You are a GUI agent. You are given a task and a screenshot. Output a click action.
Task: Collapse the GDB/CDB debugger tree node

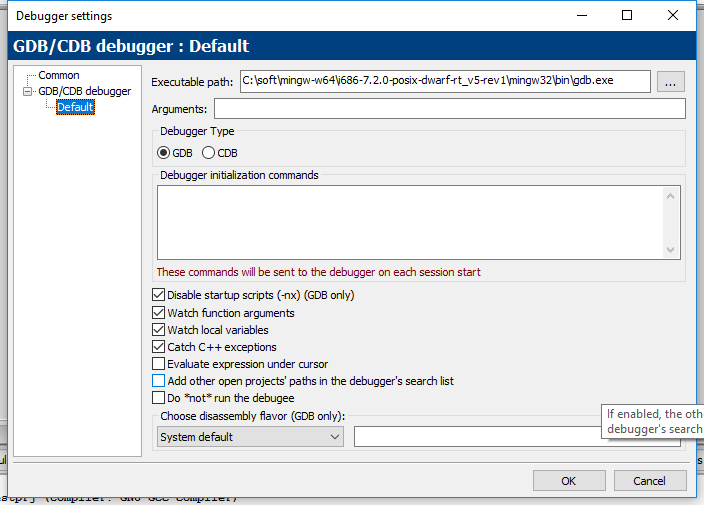click(28, 91)
